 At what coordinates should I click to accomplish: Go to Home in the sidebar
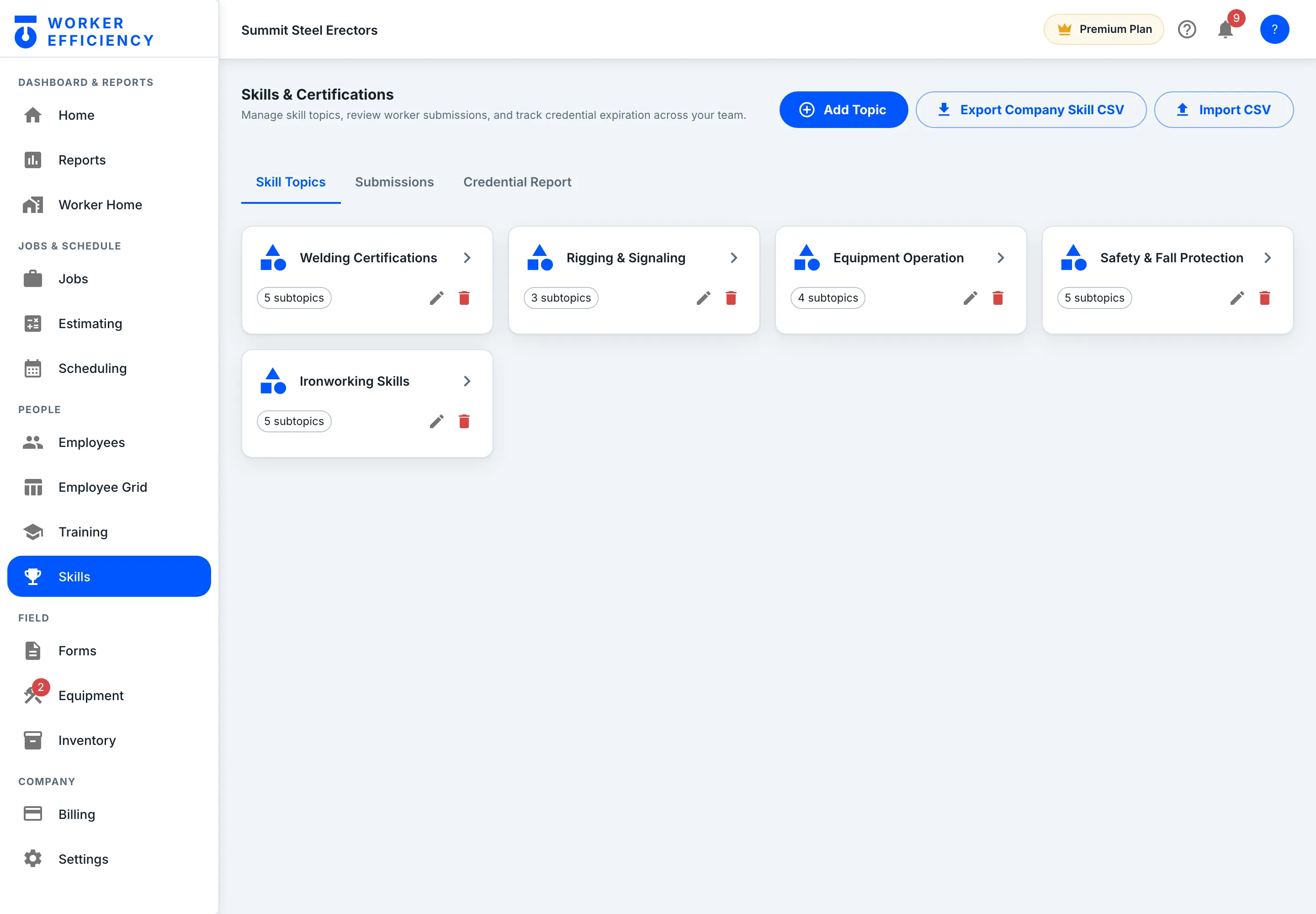pos(109,115)
